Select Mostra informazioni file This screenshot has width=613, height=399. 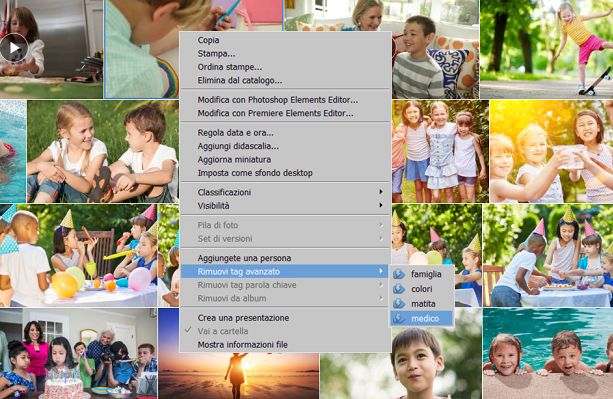(x=285, y=345)
